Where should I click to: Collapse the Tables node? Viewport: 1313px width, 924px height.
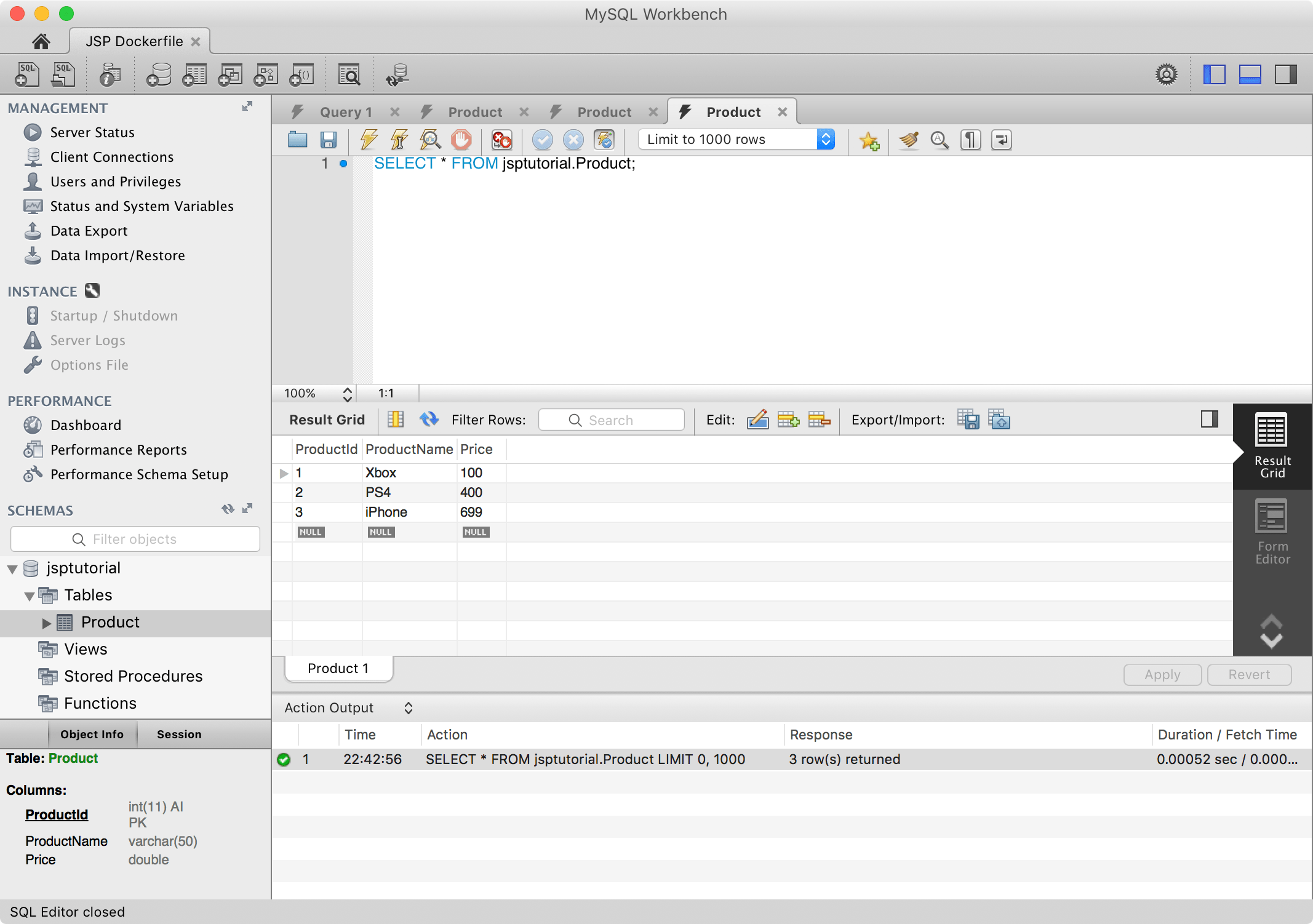coord(29,596)
